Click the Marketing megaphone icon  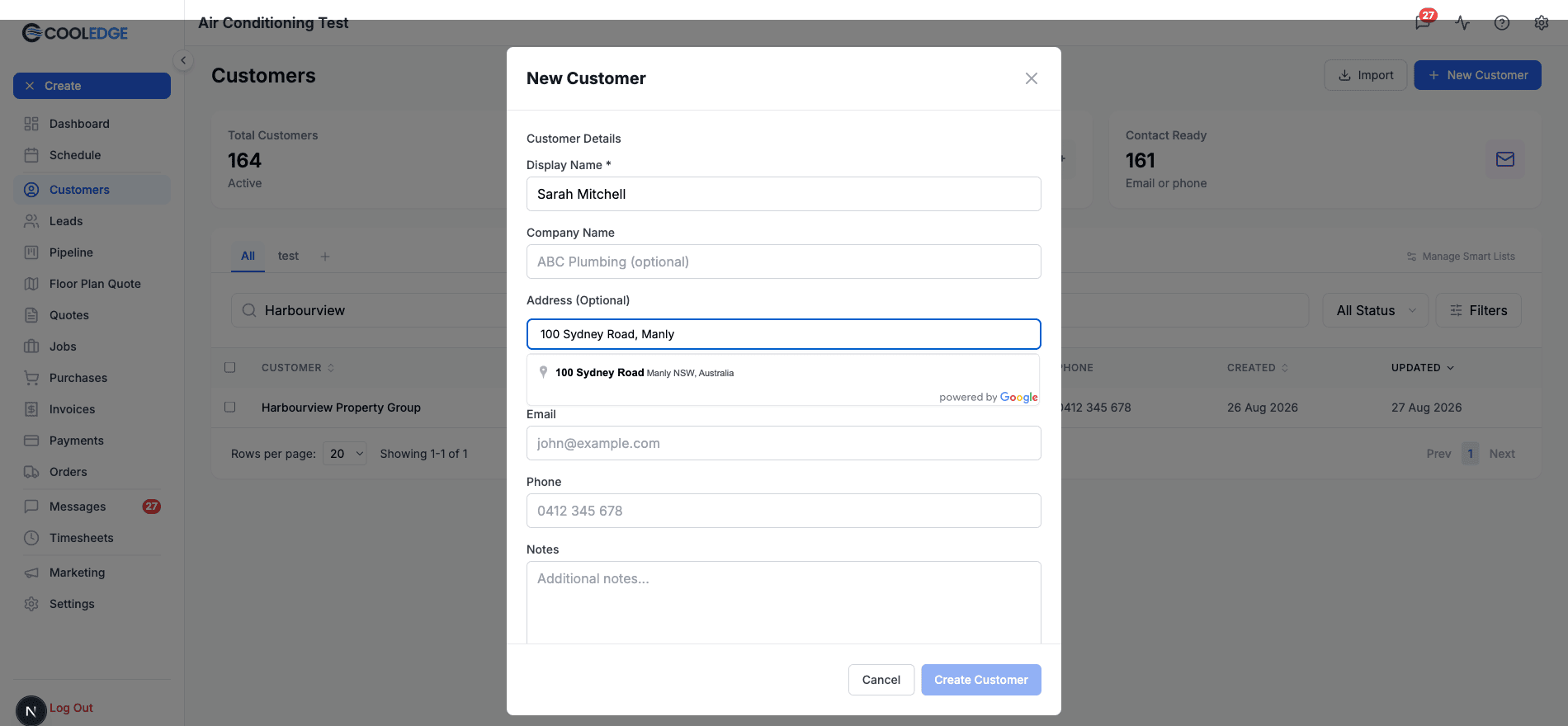[31, 573]
